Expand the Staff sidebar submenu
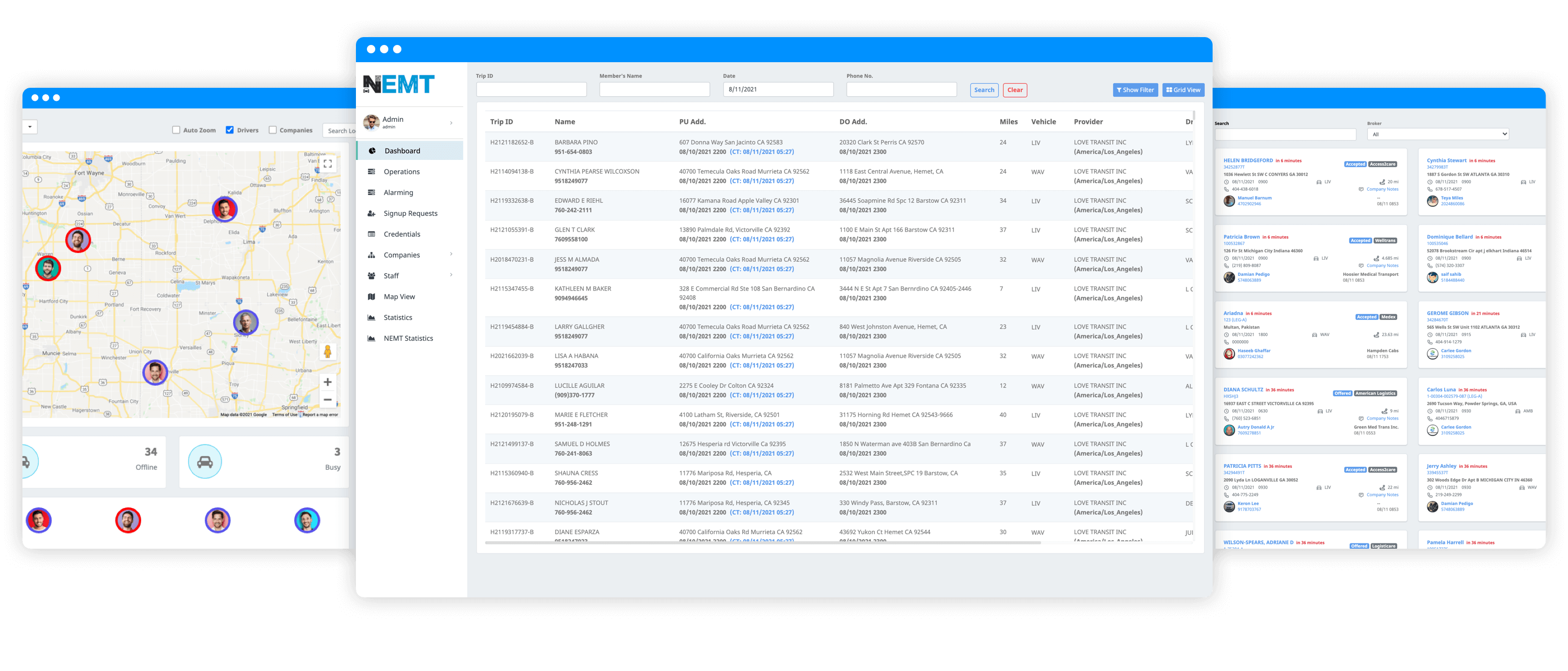The height and width of the screenshot is (671, 1568). point(451,275)
